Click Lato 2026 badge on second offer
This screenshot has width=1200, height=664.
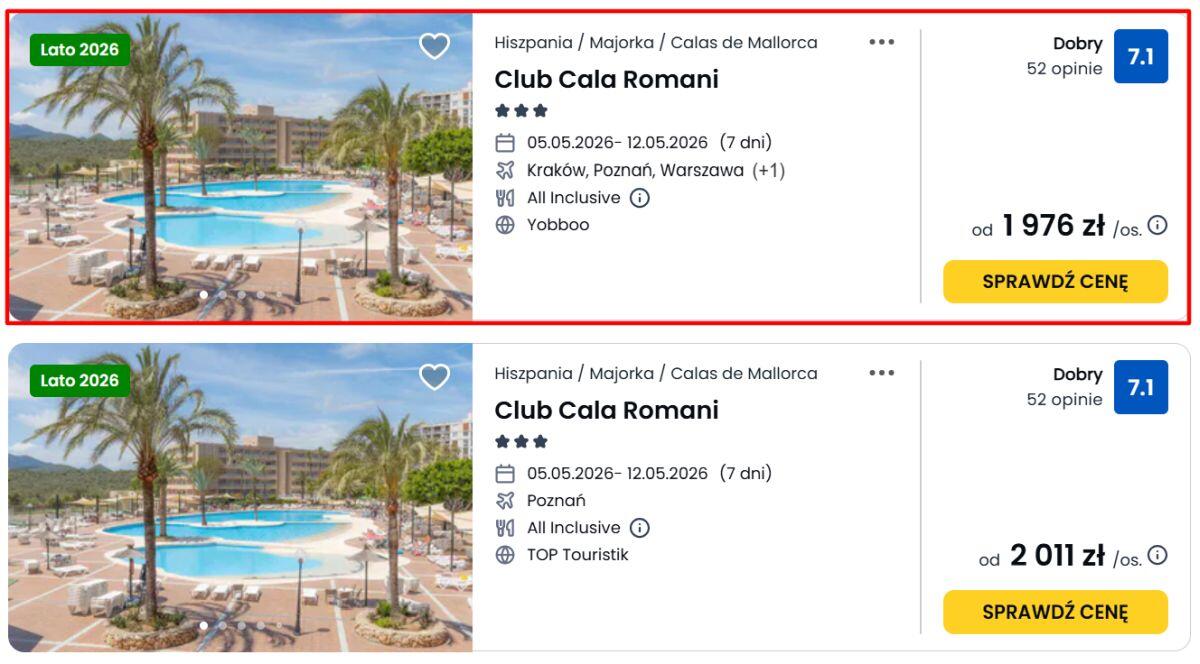pyautogui.click(x=80, y=380)
